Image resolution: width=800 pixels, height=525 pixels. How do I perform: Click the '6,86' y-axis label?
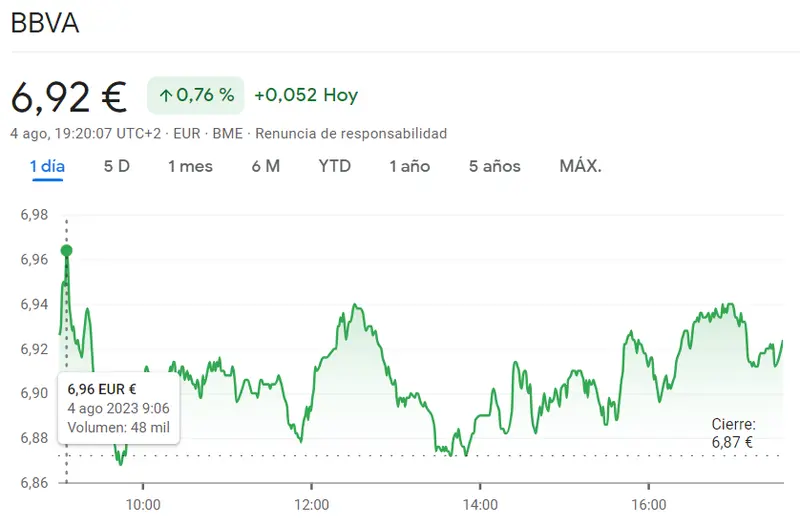(34, 483)
